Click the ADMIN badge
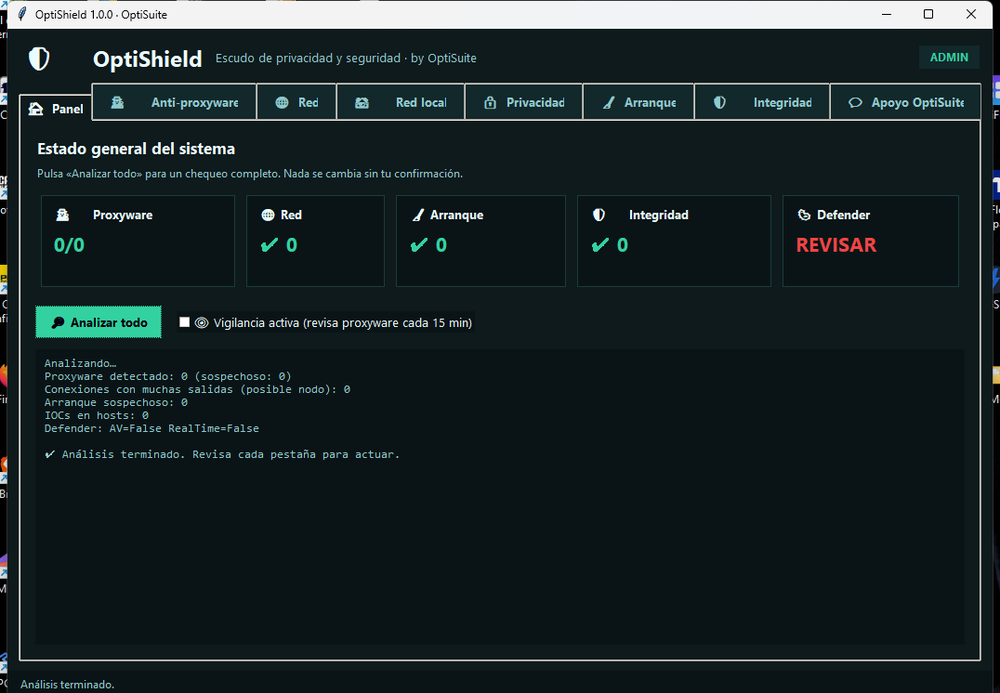 (948, 57)
